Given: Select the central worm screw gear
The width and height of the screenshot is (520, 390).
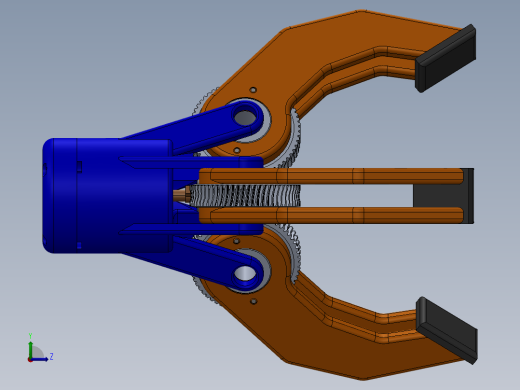Looking at the screenshot, I should pos(245,196).
